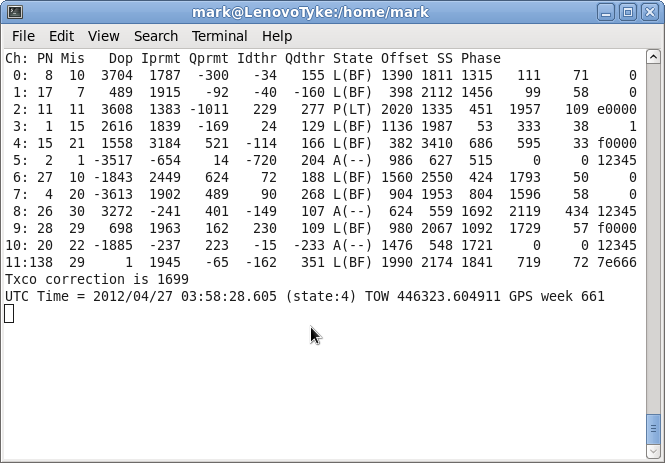This screenshot has height=463, width=665.
Task: Click the Phase column header text
Action: click(481, 59)
